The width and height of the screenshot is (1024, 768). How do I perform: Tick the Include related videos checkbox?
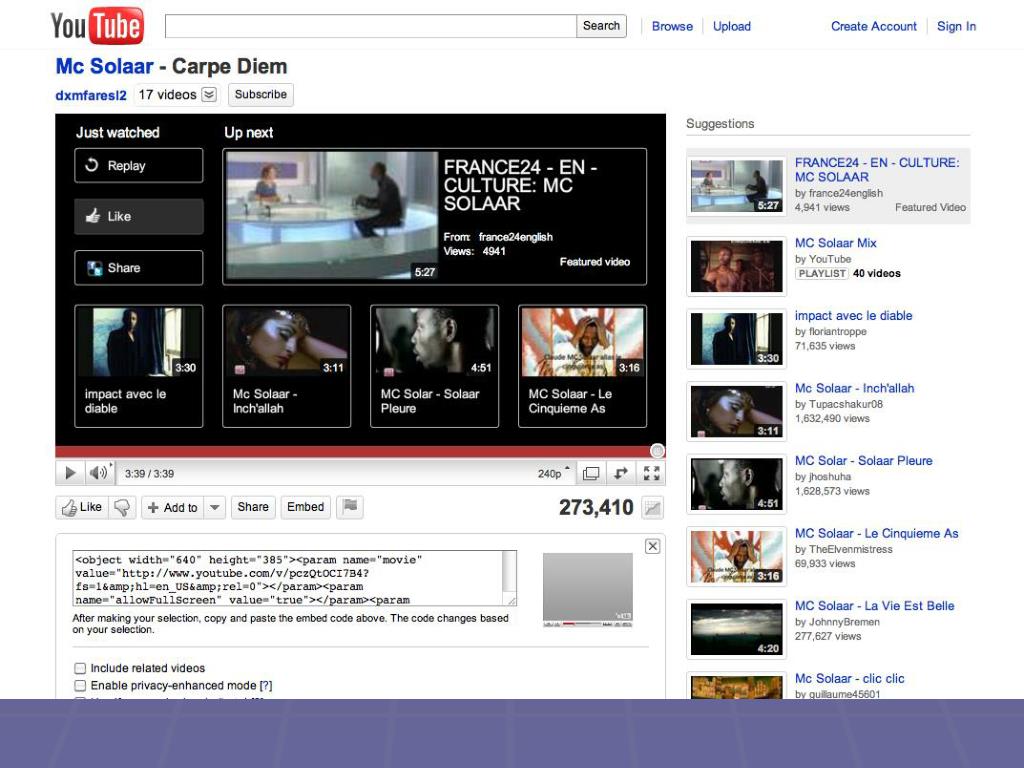(x=80, y=668)
